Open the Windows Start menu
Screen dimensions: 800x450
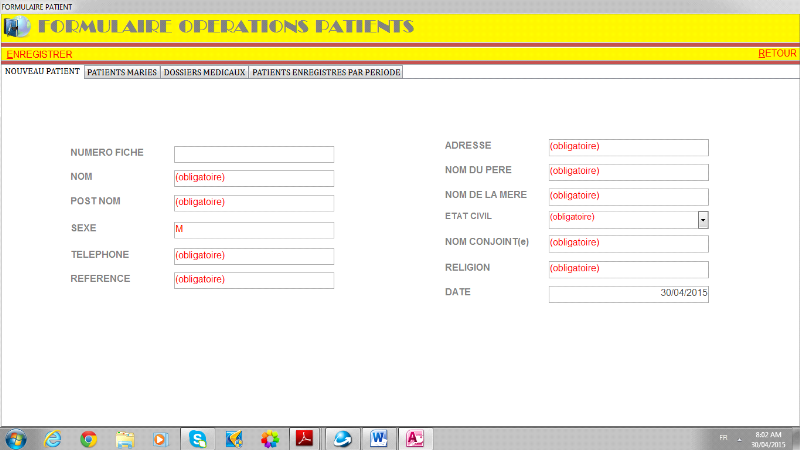[15, 439]
